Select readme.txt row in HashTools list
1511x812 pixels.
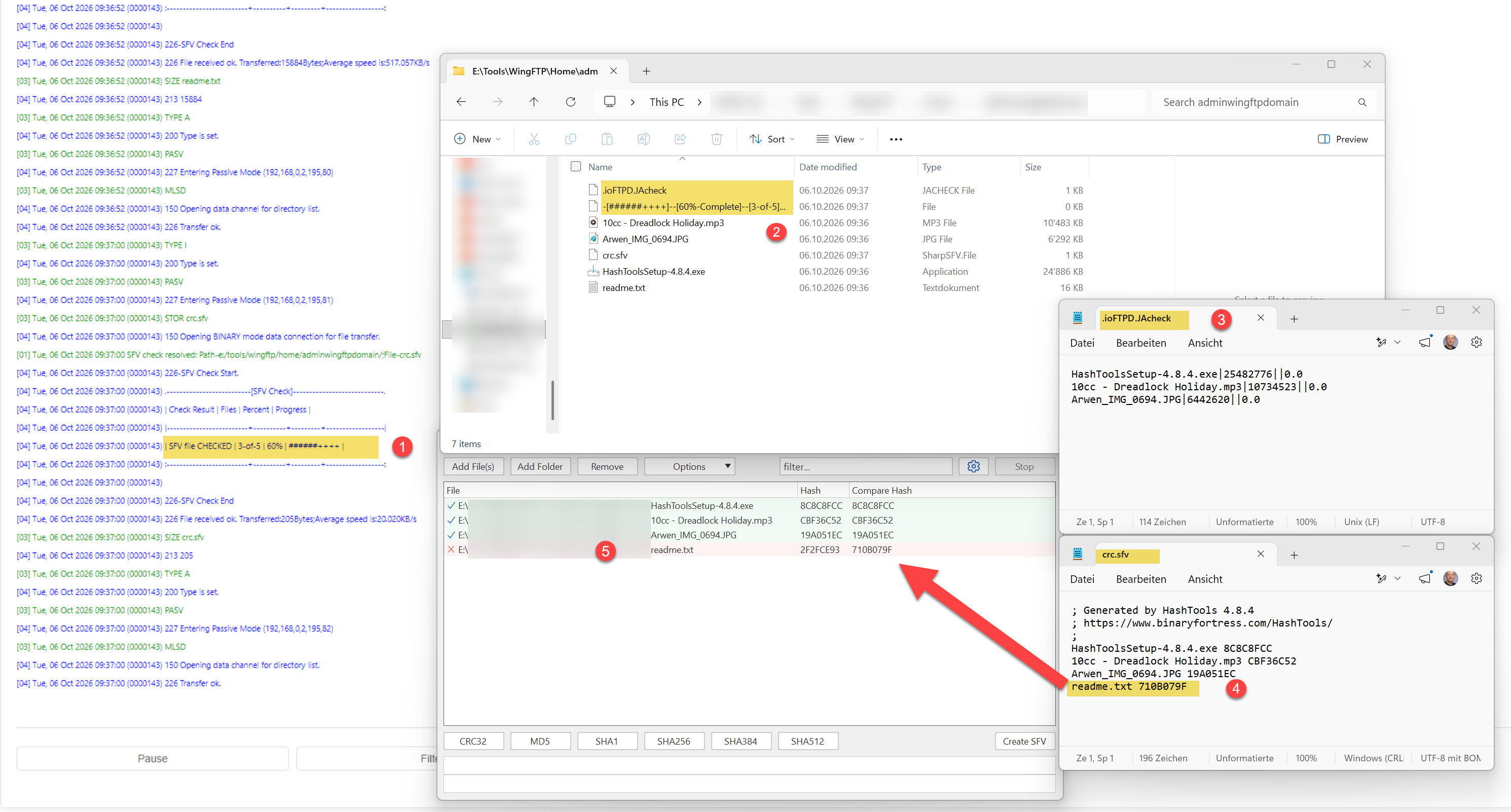749,550
